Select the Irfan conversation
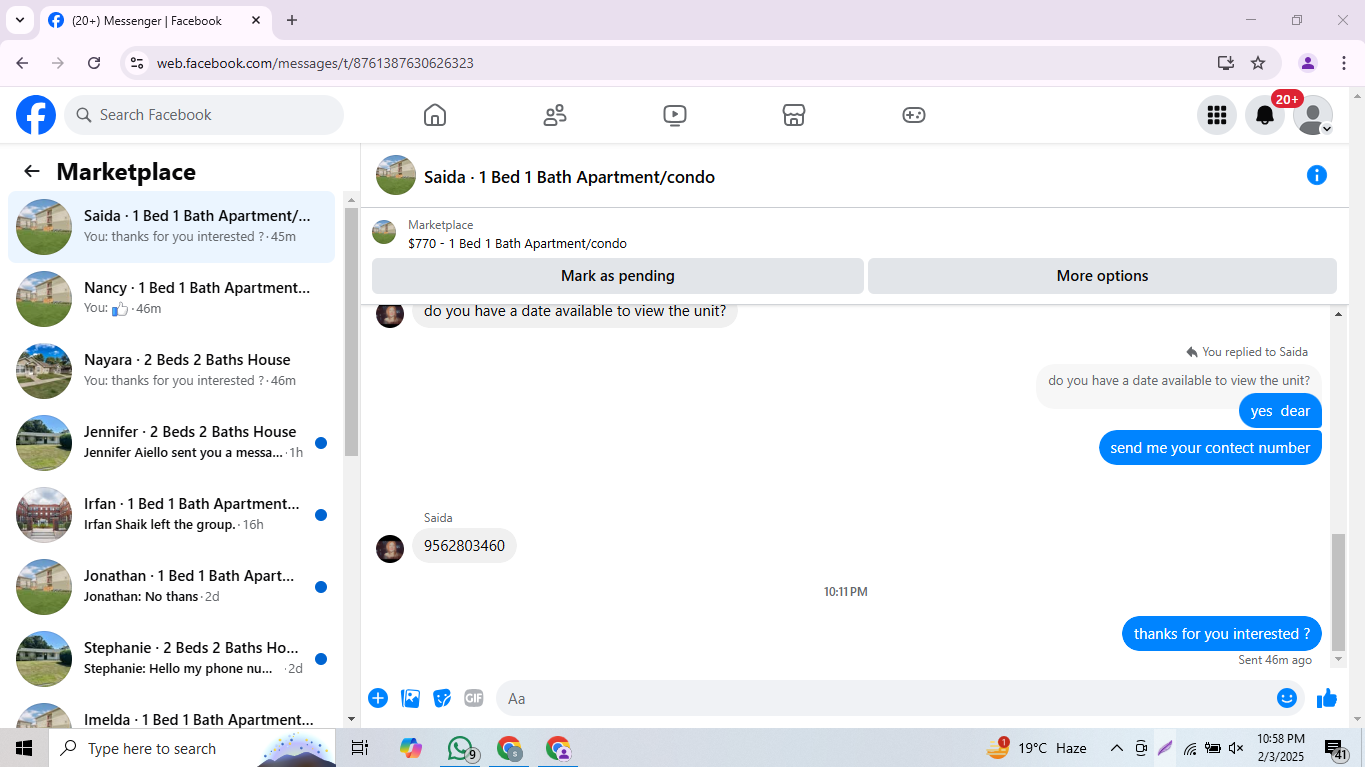1365x767 pixels. click(172, 515)
